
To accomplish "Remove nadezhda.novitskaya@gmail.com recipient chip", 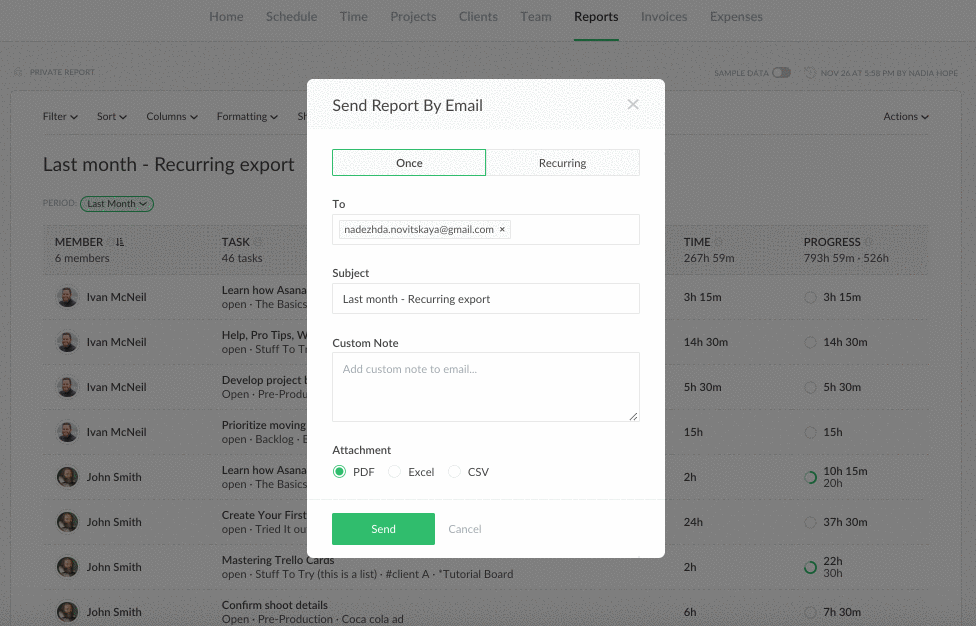I will [x=502, y=230].
